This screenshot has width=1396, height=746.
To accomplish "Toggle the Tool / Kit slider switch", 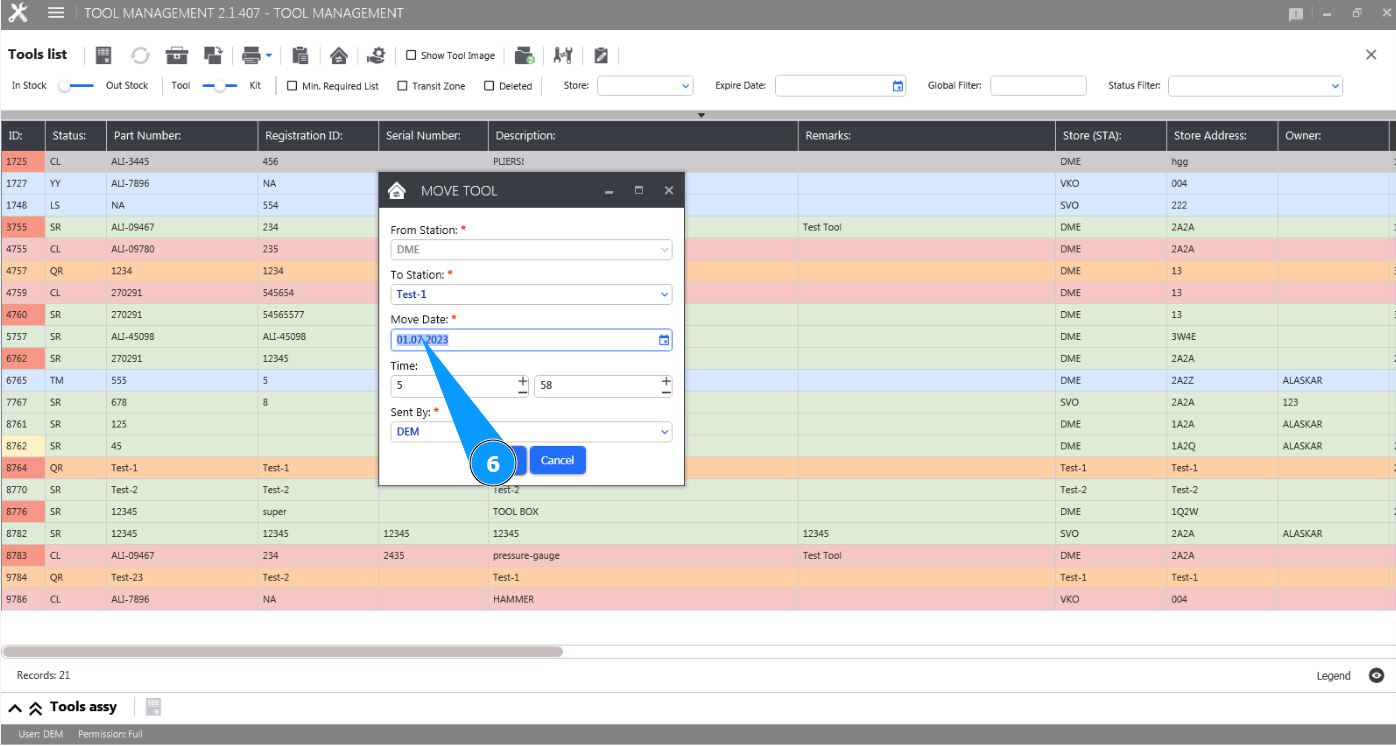I will [x=220, y=86].
